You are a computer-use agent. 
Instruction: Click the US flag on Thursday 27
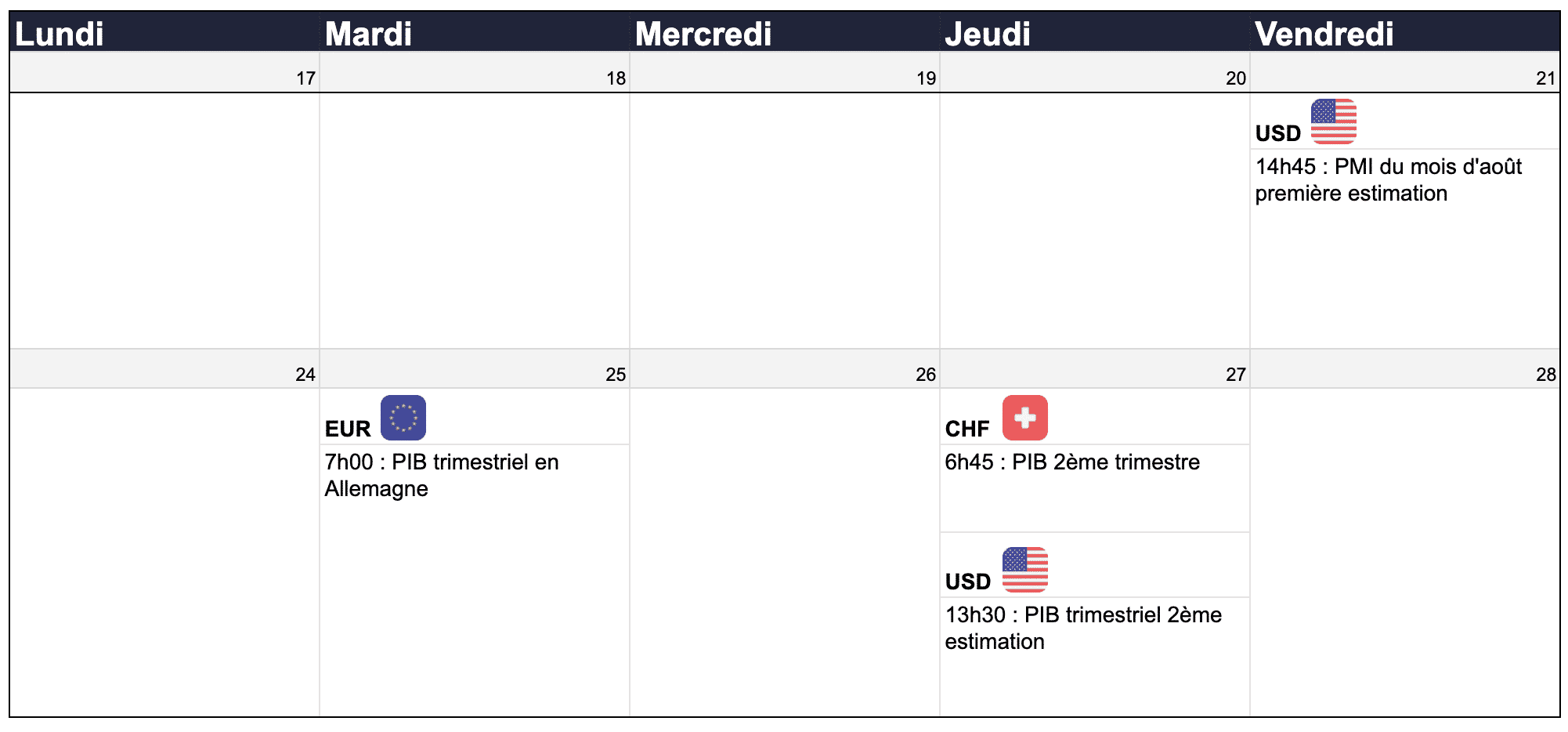1024,570
